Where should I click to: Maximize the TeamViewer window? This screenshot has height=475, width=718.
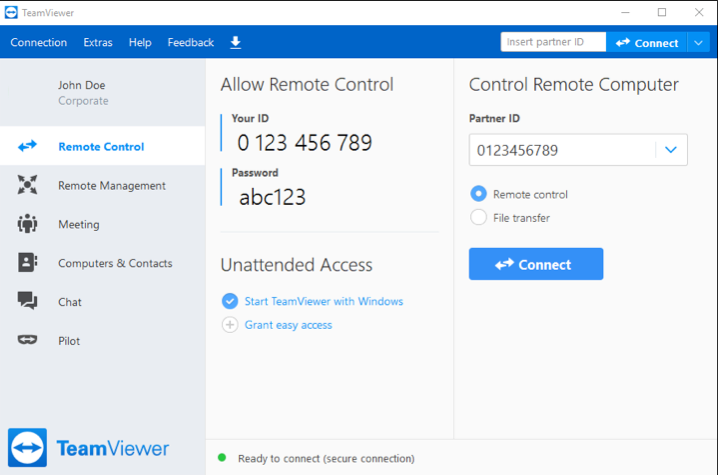[x=662, y=12]
